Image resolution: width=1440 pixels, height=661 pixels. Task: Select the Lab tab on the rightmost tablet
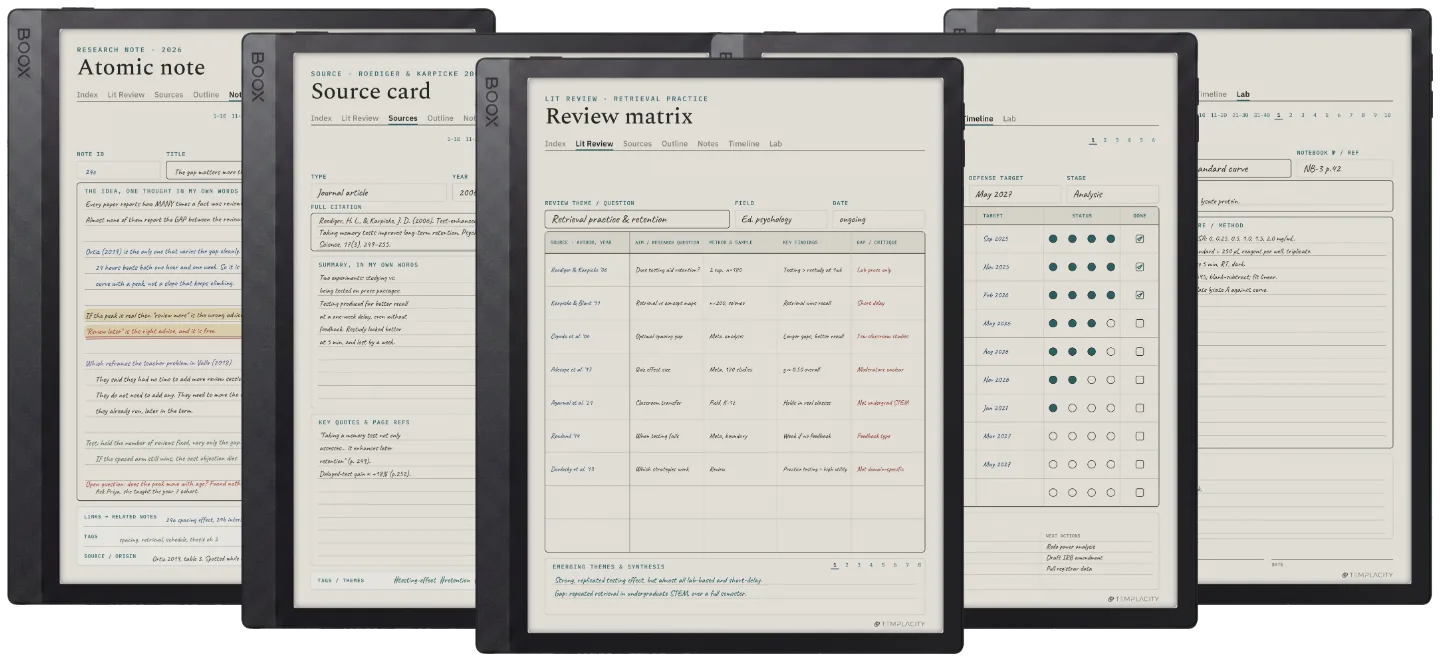click(x=1243, y=95)
